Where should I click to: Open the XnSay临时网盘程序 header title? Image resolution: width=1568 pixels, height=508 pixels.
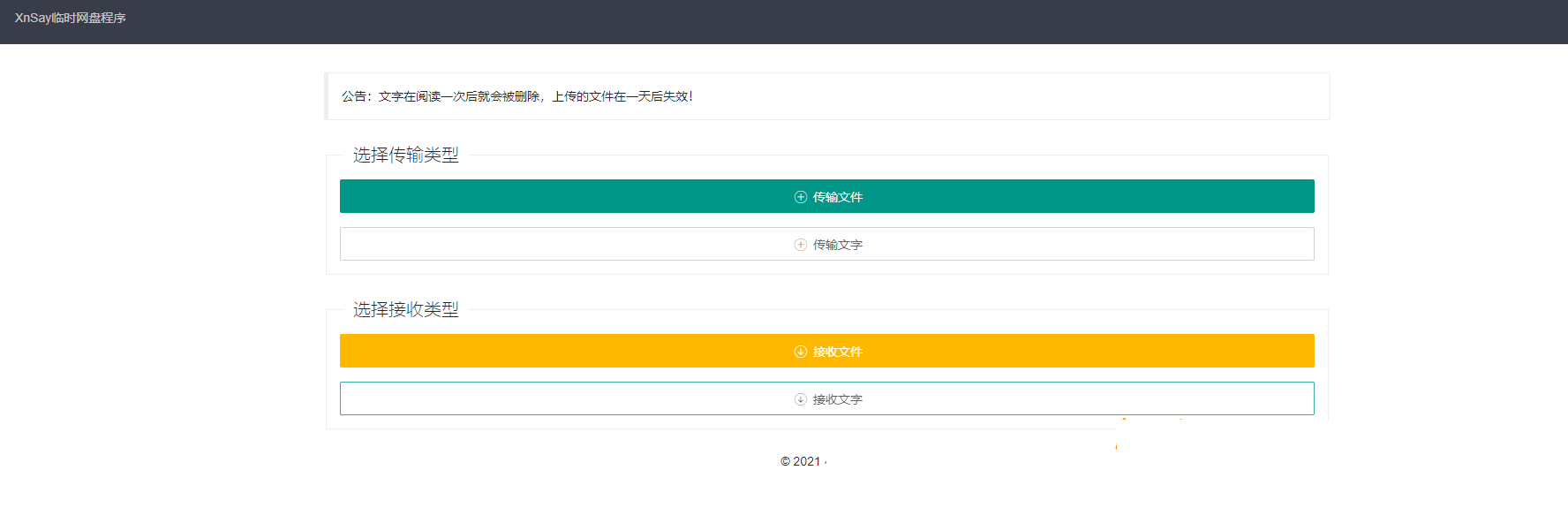[71, 18]
